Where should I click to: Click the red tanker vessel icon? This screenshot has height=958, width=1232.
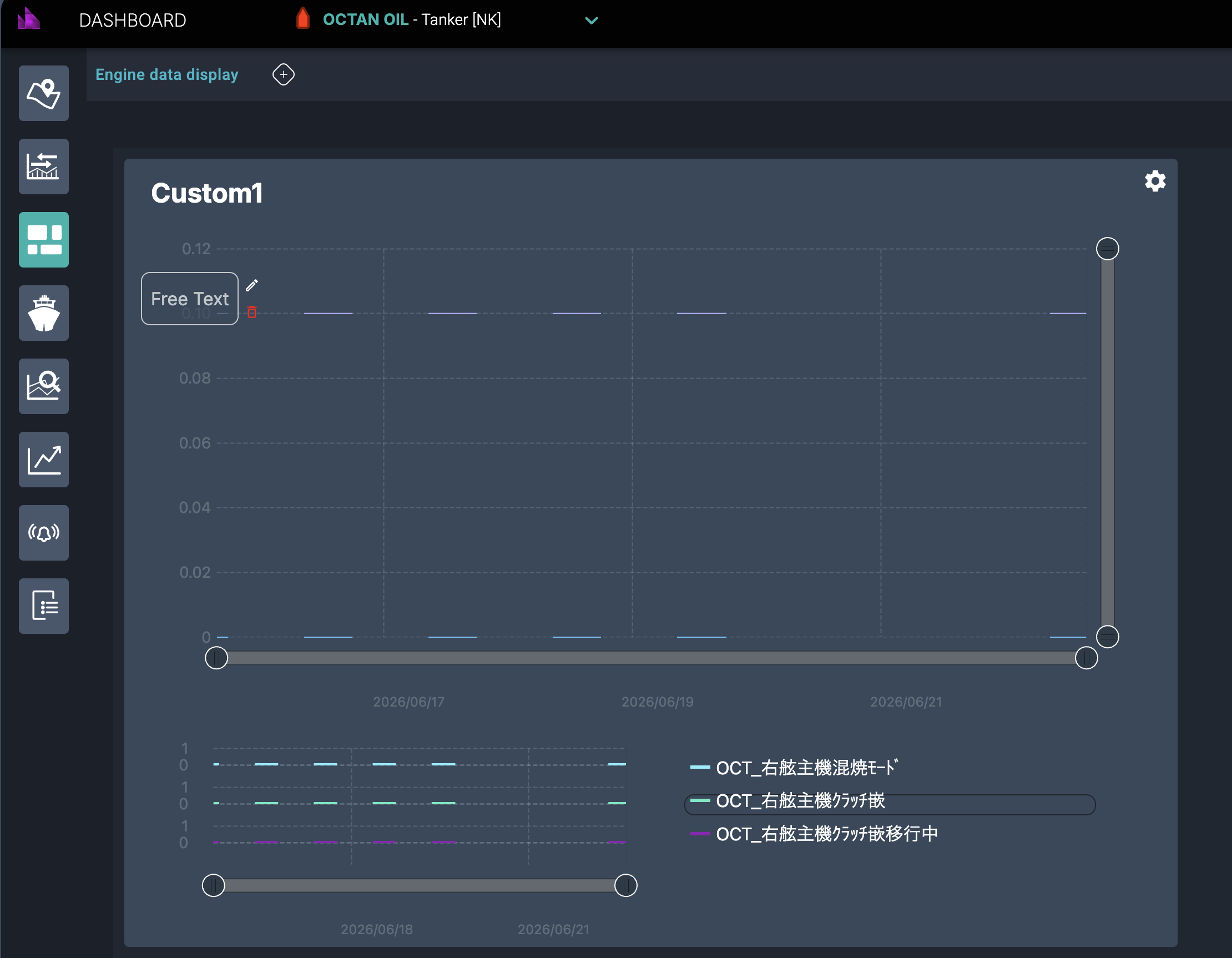click(x=303, y=19)
